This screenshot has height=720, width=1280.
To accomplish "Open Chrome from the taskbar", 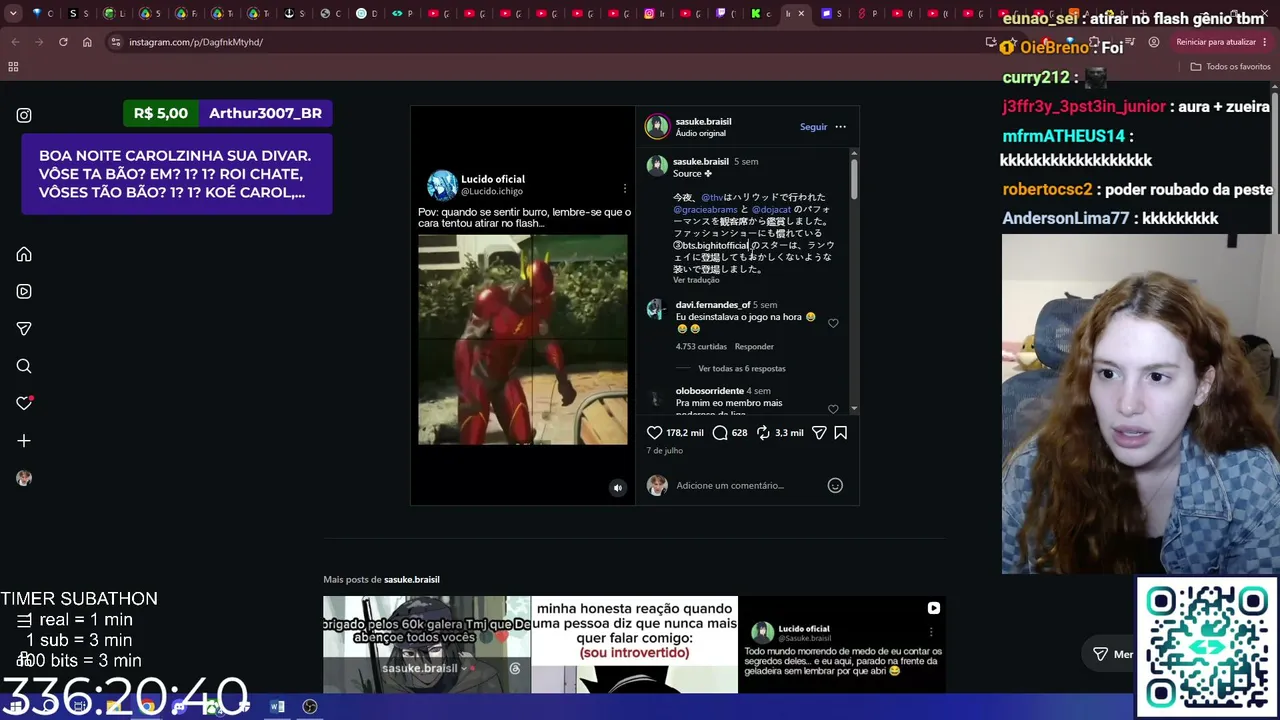I will point(147,707).
